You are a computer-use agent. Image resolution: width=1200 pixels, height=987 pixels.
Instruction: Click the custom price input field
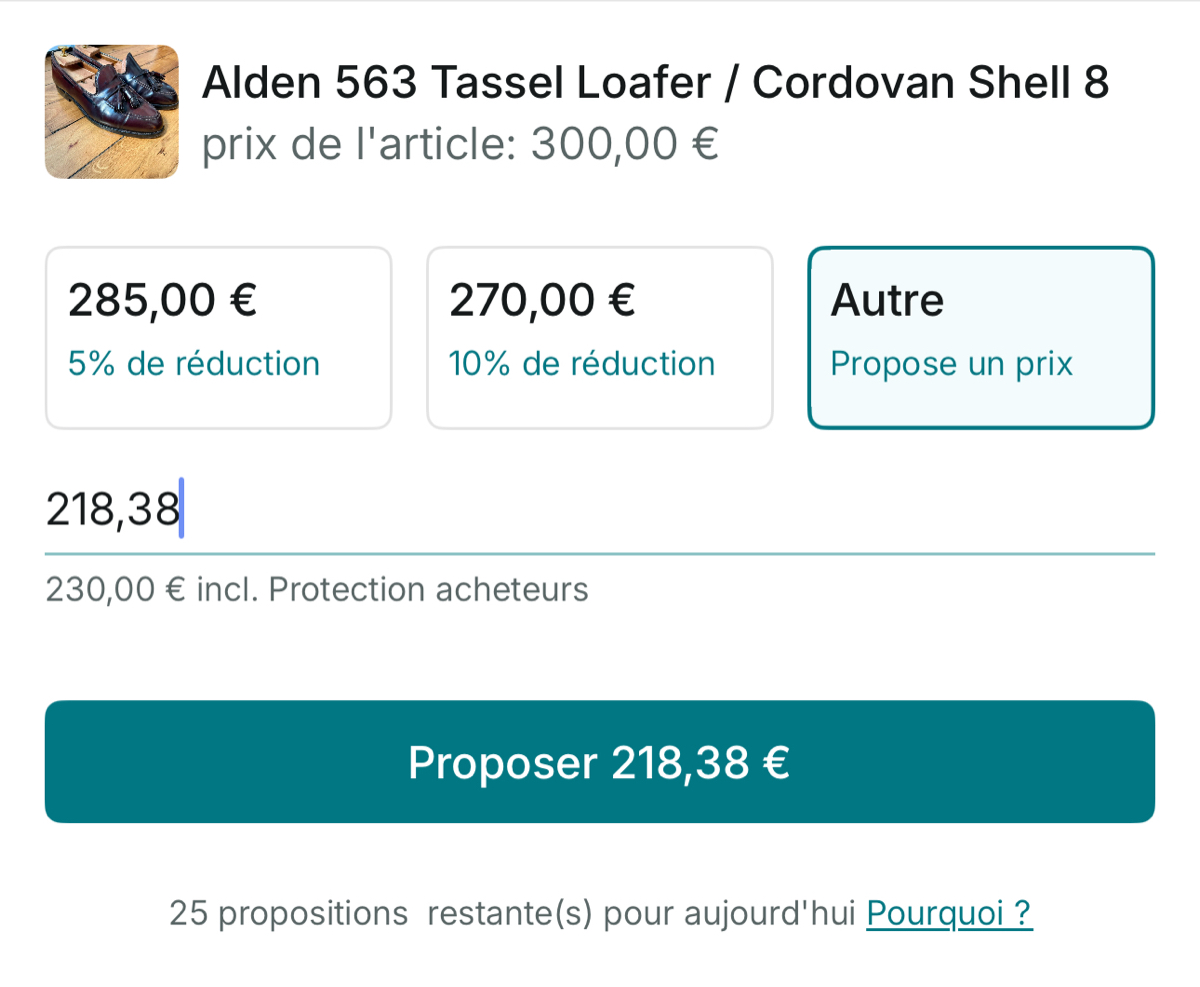click(600, 510)
